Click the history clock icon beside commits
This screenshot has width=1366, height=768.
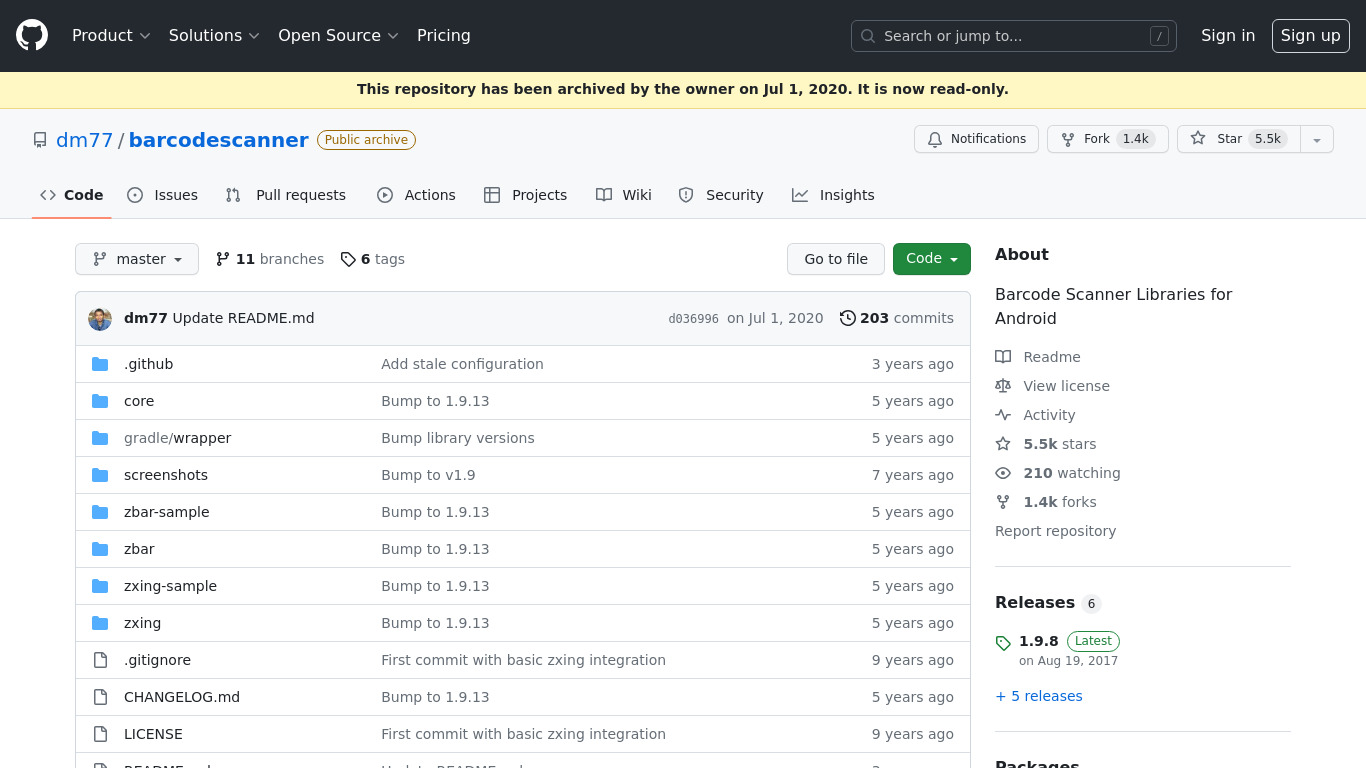(848, 318)
